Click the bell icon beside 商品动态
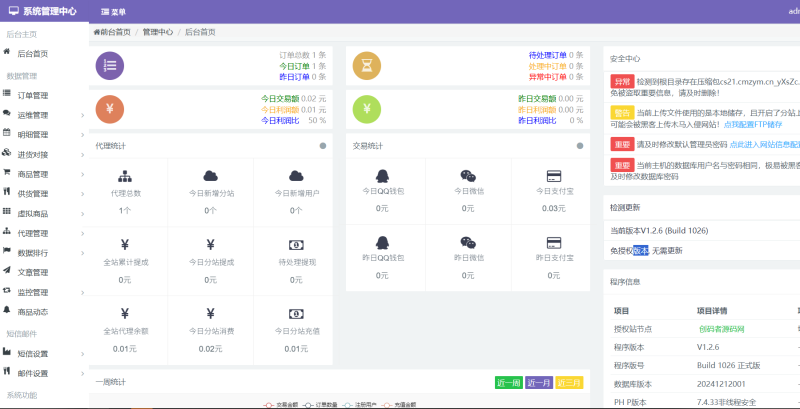The height and width of the screenshot is (409, 800). pyautogui.click(x=7, y=310)
